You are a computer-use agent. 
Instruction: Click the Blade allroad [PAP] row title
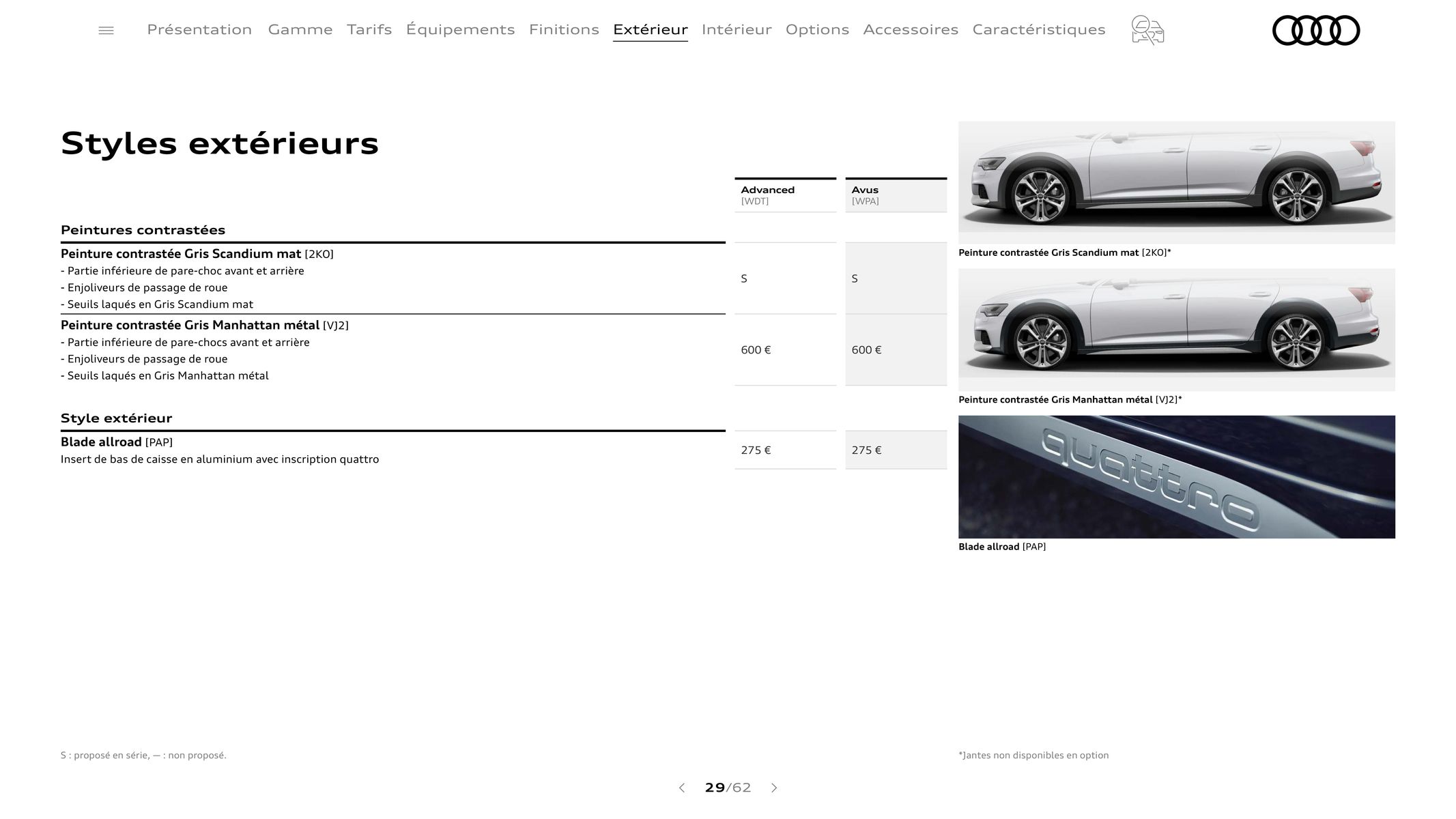click(x=117, y=442)
